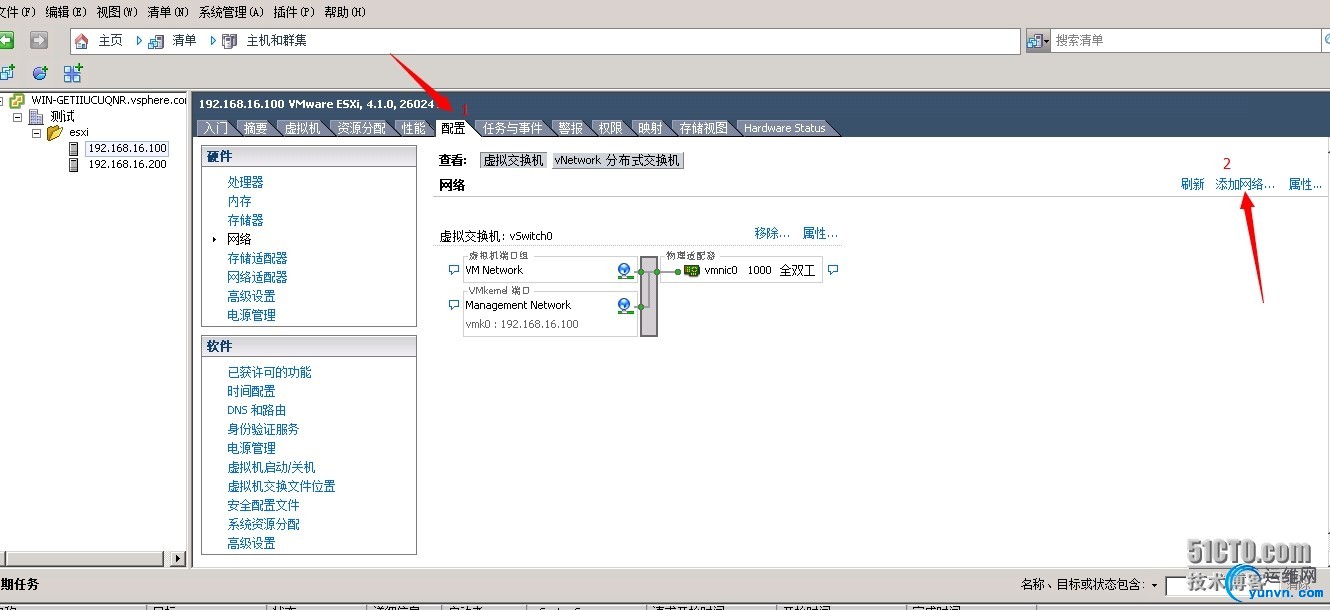Click info bubble left of VM Network
The width and height of the screenshot is (1330, 610).
pos(454,270)
